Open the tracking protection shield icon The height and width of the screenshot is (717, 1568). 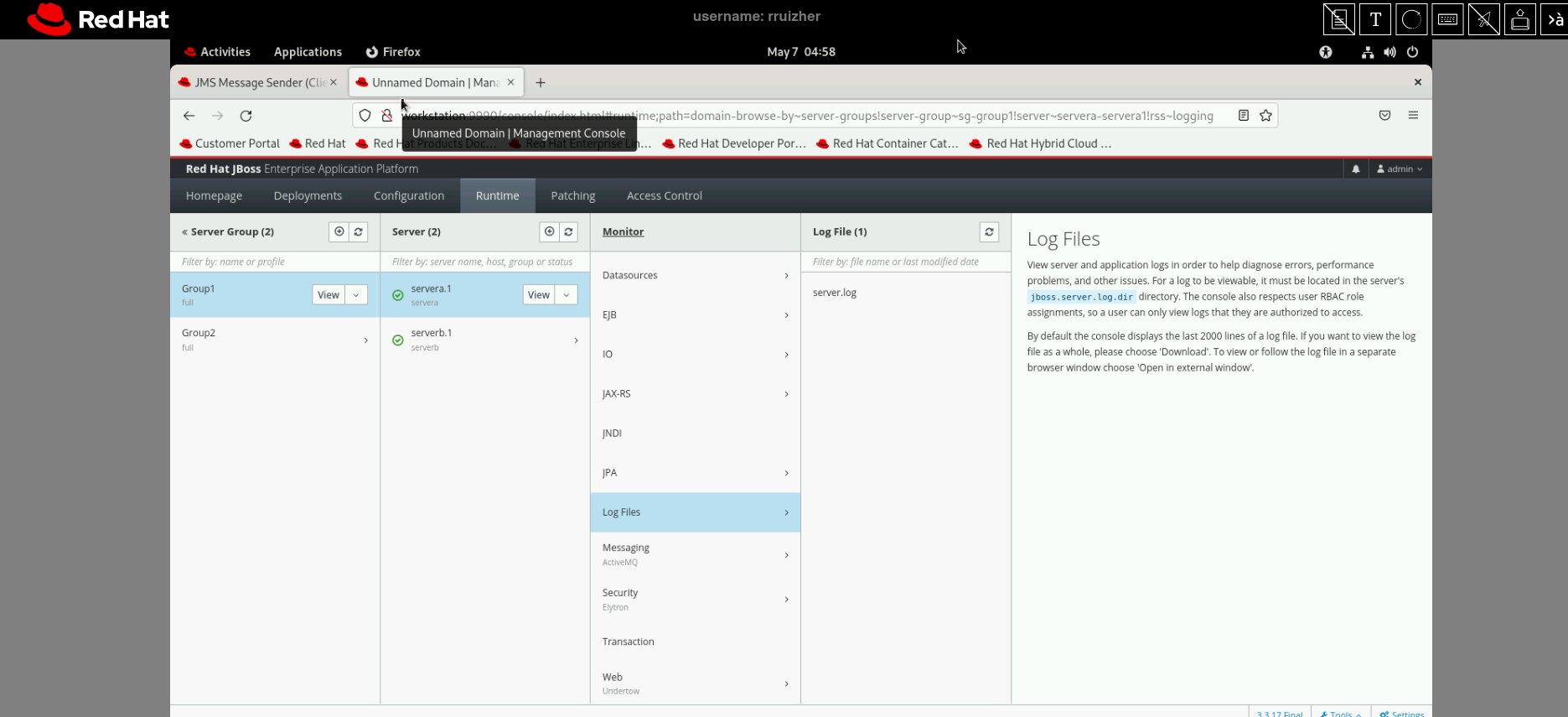pyautogui.click(x=365, y=116)
